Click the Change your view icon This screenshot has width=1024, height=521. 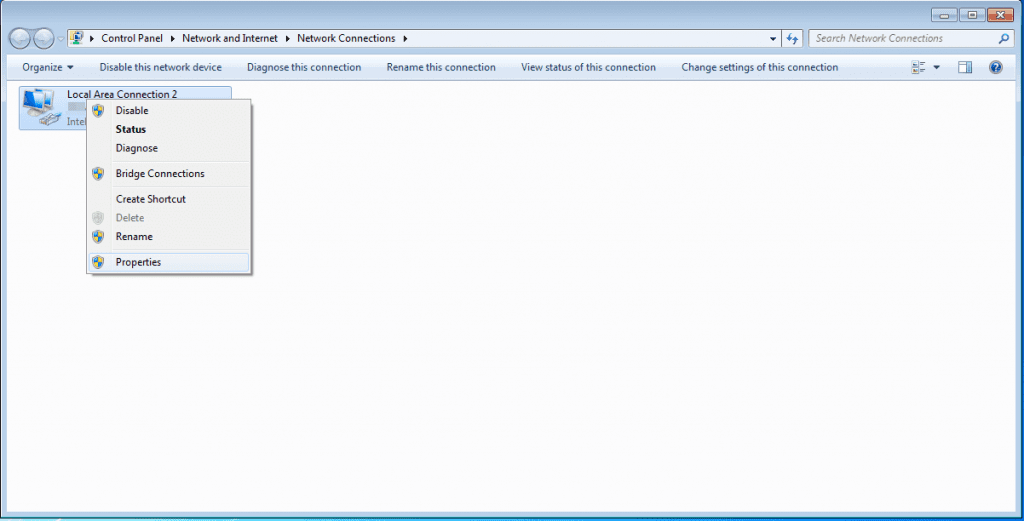point(919,67)
